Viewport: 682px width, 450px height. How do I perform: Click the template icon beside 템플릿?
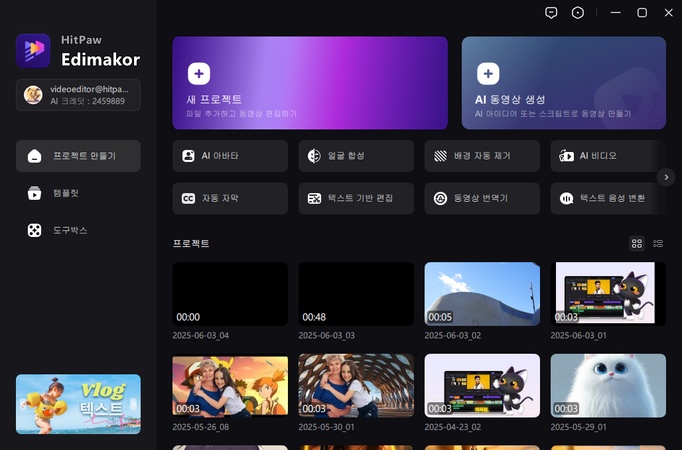click(34, 193)
